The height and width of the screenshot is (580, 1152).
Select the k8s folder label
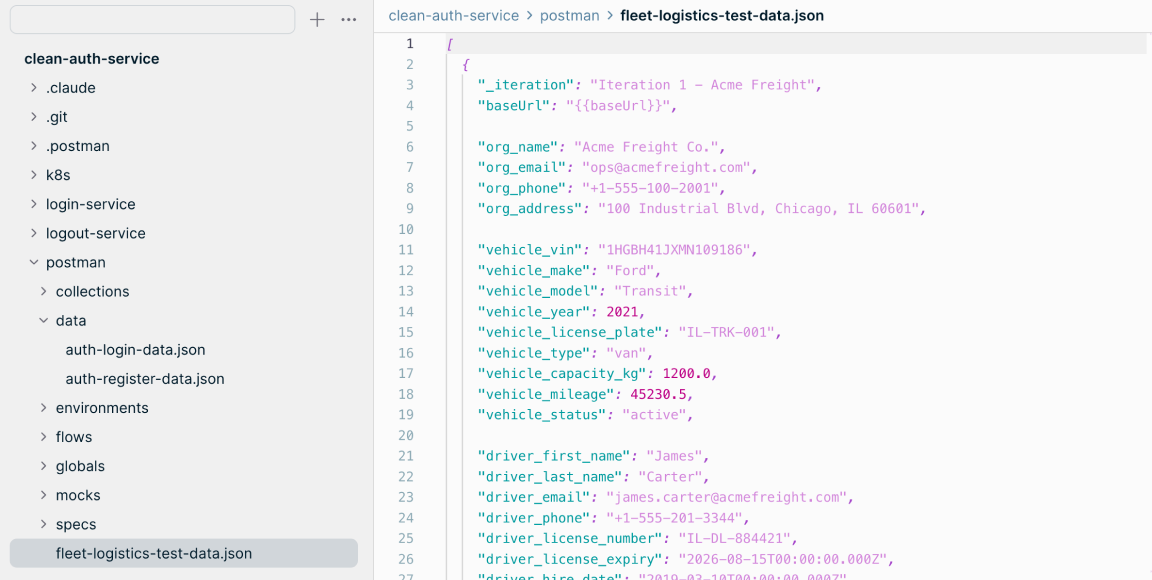coord(58,175)
